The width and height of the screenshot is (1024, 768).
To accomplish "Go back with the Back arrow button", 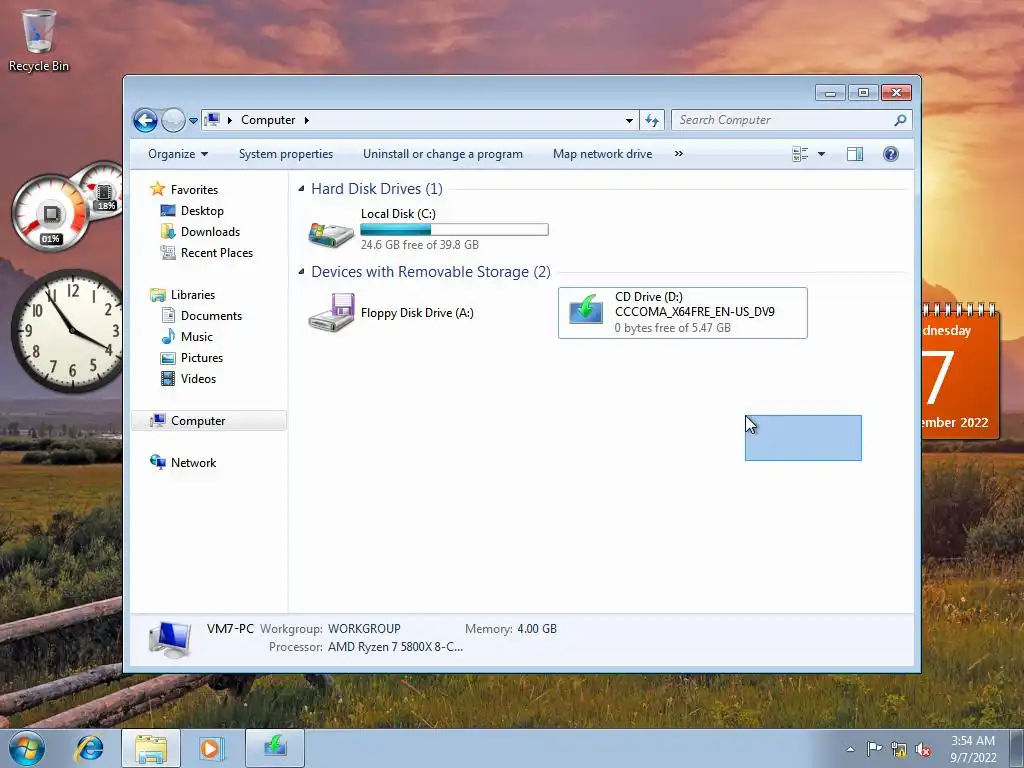I will click(x=145, y=120).
